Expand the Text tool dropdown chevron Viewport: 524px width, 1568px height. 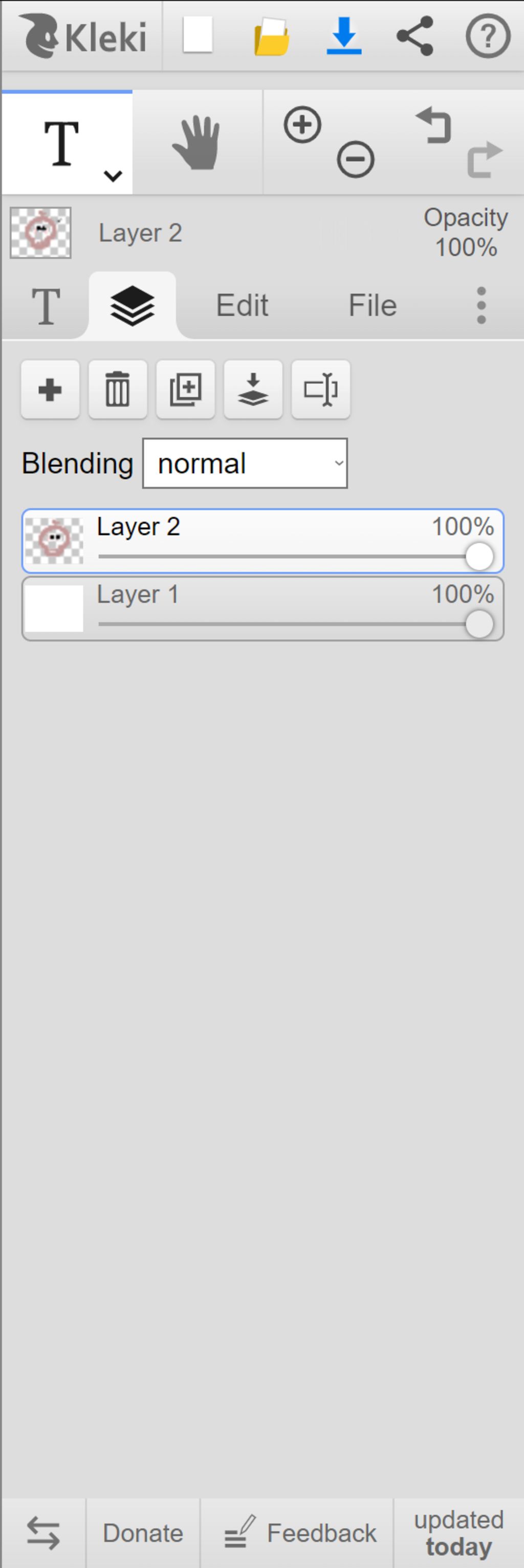113,176
